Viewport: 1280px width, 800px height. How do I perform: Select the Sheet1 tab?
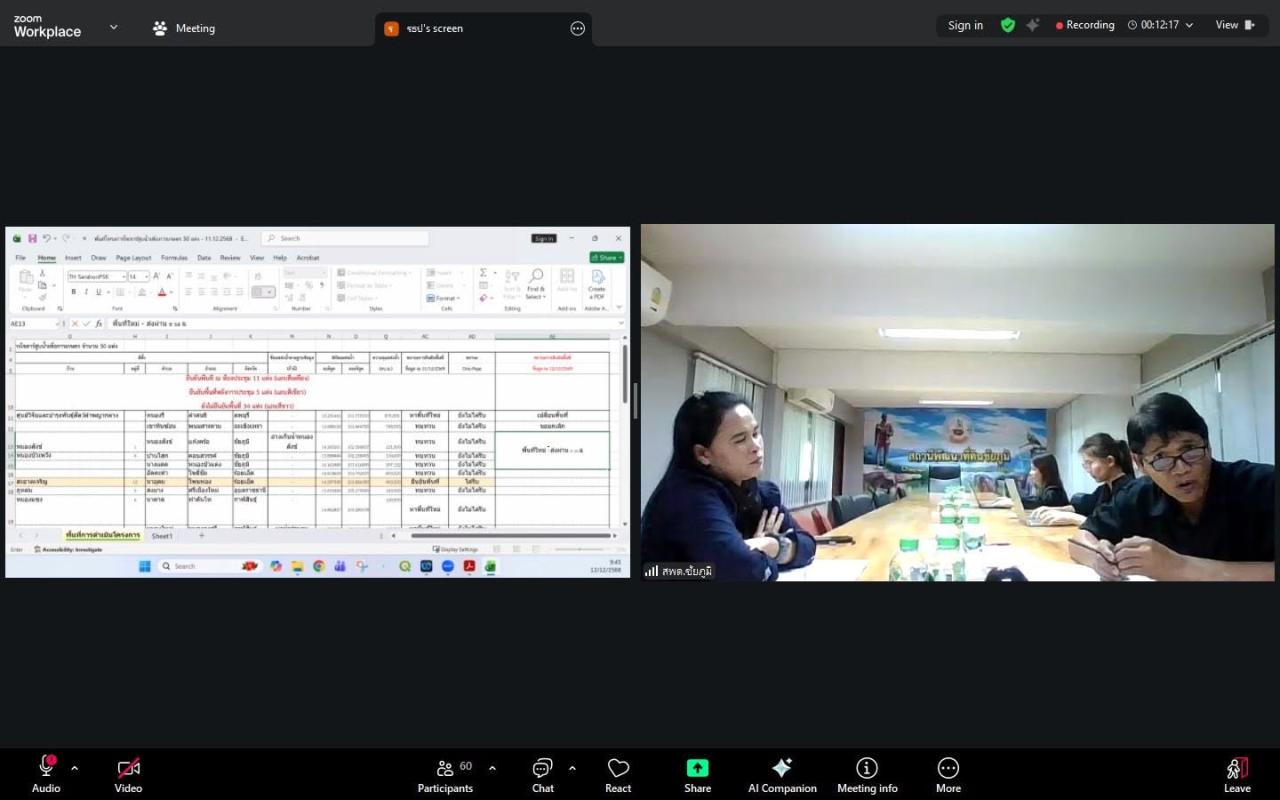coord(162,536)
